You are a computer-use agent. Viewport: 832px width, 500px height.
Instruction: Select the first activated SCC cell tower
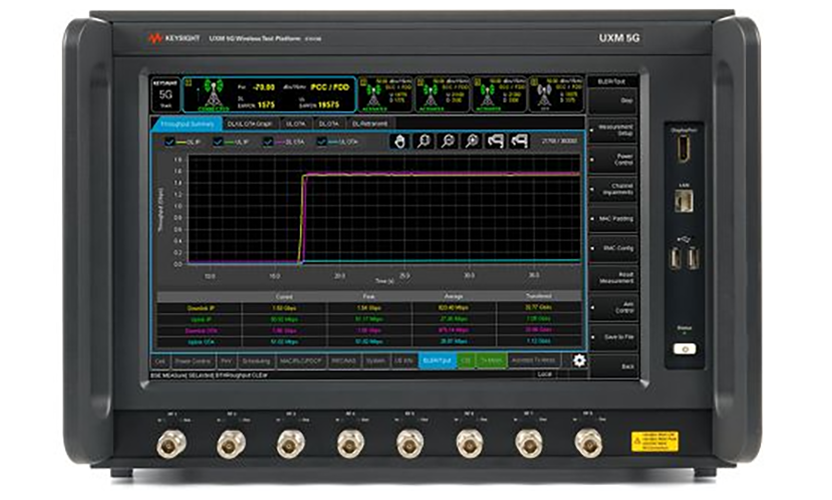[374, 94]
